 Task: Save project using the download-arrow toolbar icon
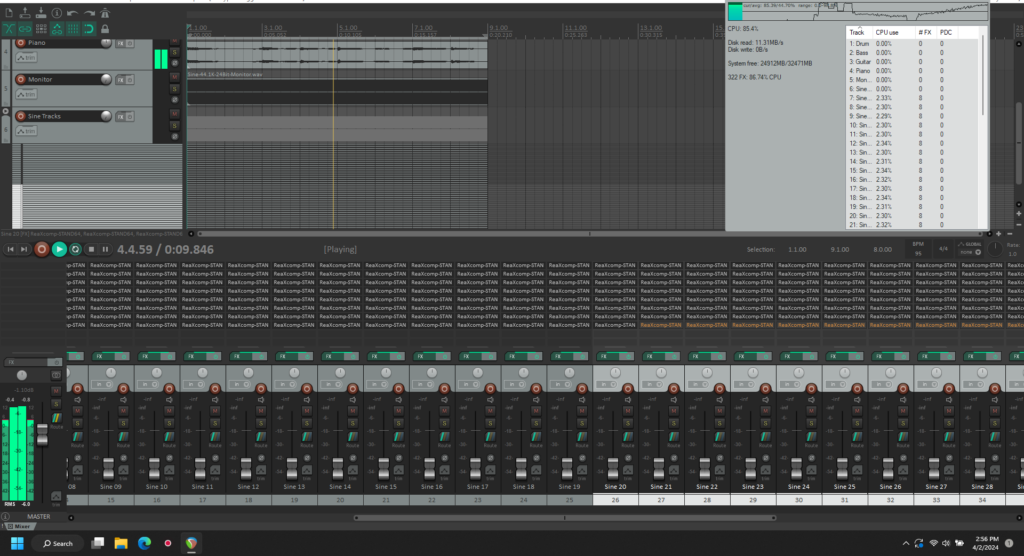tap(40, 13)
